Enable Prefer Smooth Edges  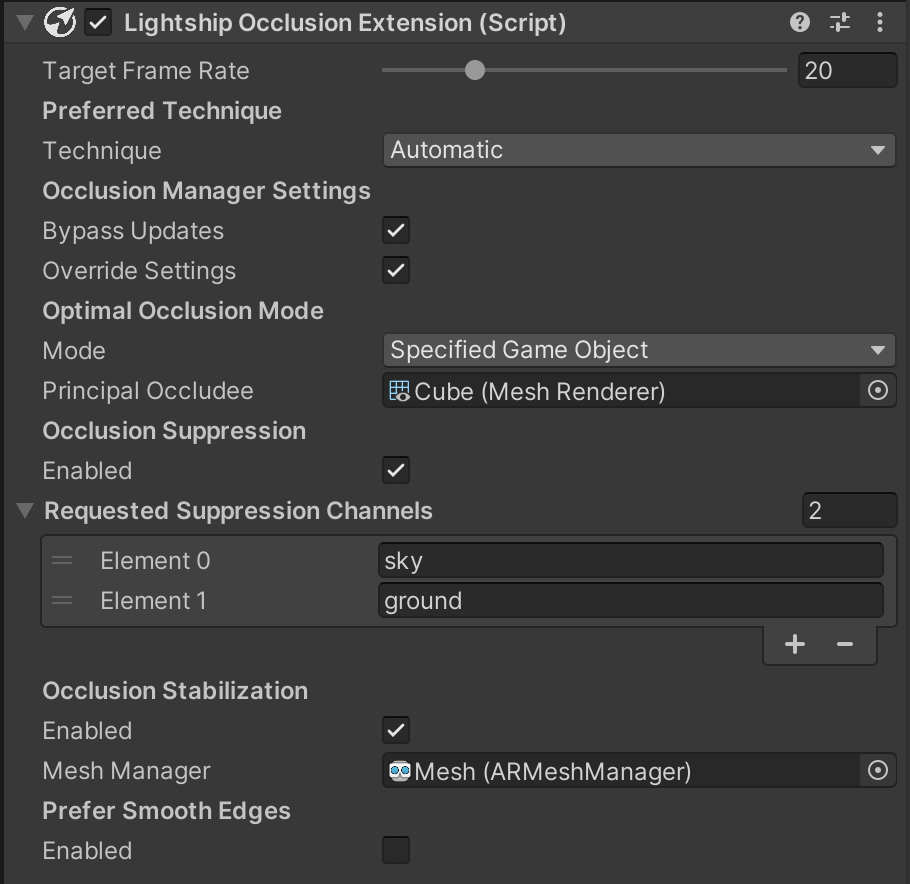395,850
